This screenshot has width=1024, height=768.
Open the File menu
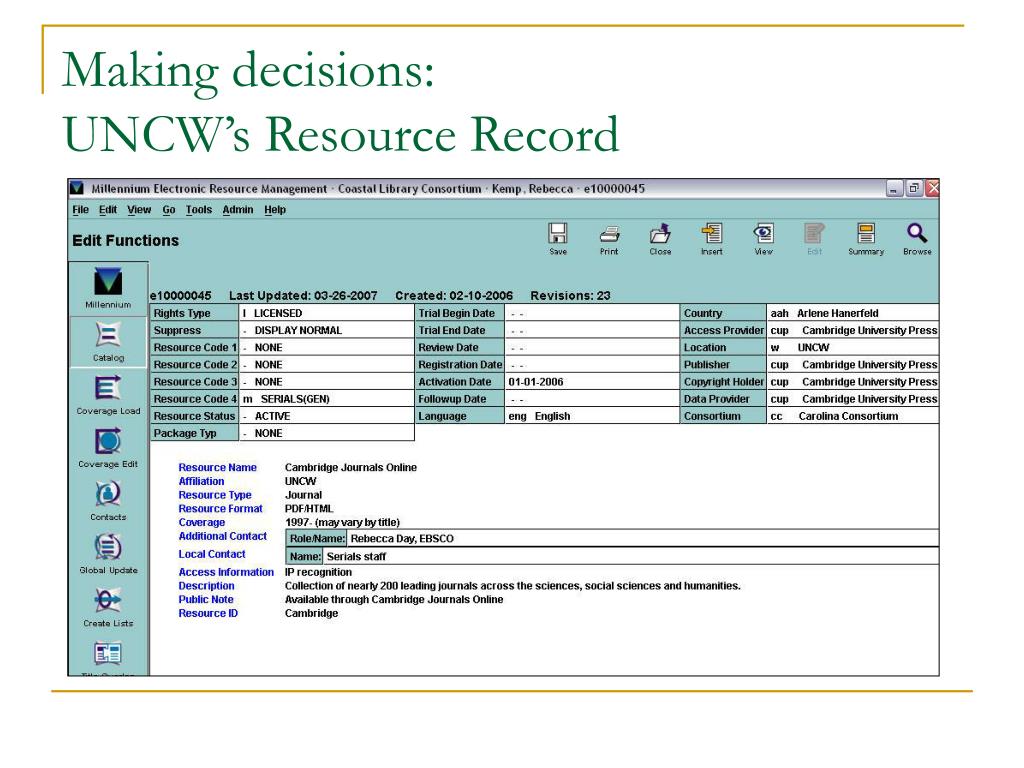(80, 210)
